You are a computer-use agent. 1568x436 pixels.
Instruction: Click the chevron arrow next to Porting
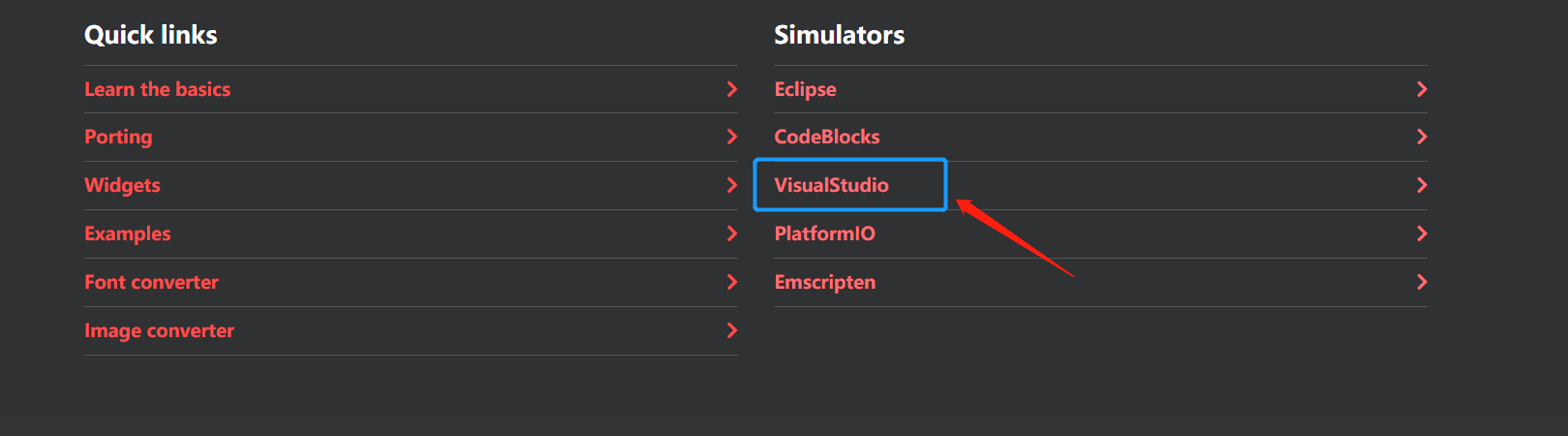coord(732,137)
